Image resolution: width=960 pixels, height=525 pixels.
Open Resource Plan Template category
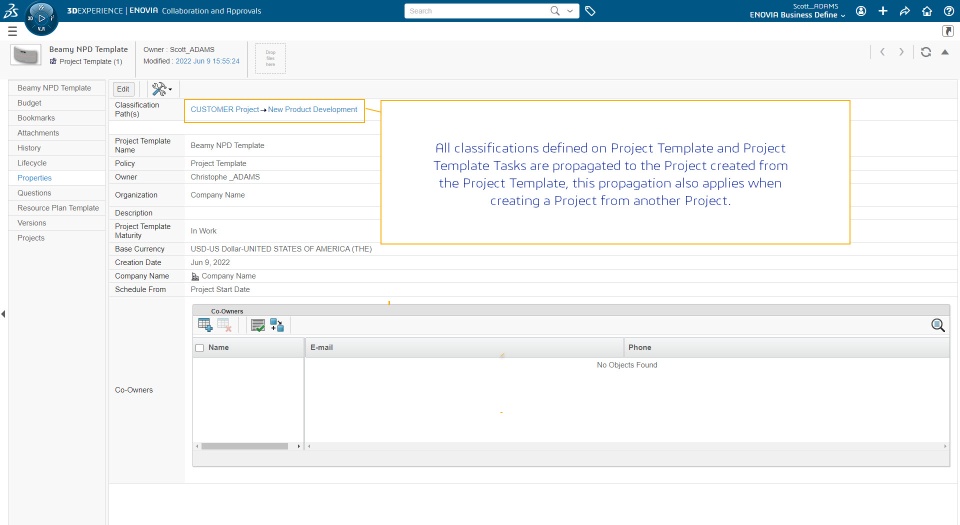coord(58,208)
